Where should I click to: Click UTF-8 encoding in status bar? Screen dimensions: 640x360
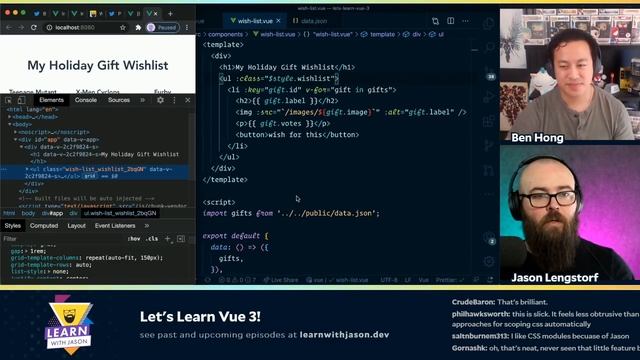click(x=389, y=280)
